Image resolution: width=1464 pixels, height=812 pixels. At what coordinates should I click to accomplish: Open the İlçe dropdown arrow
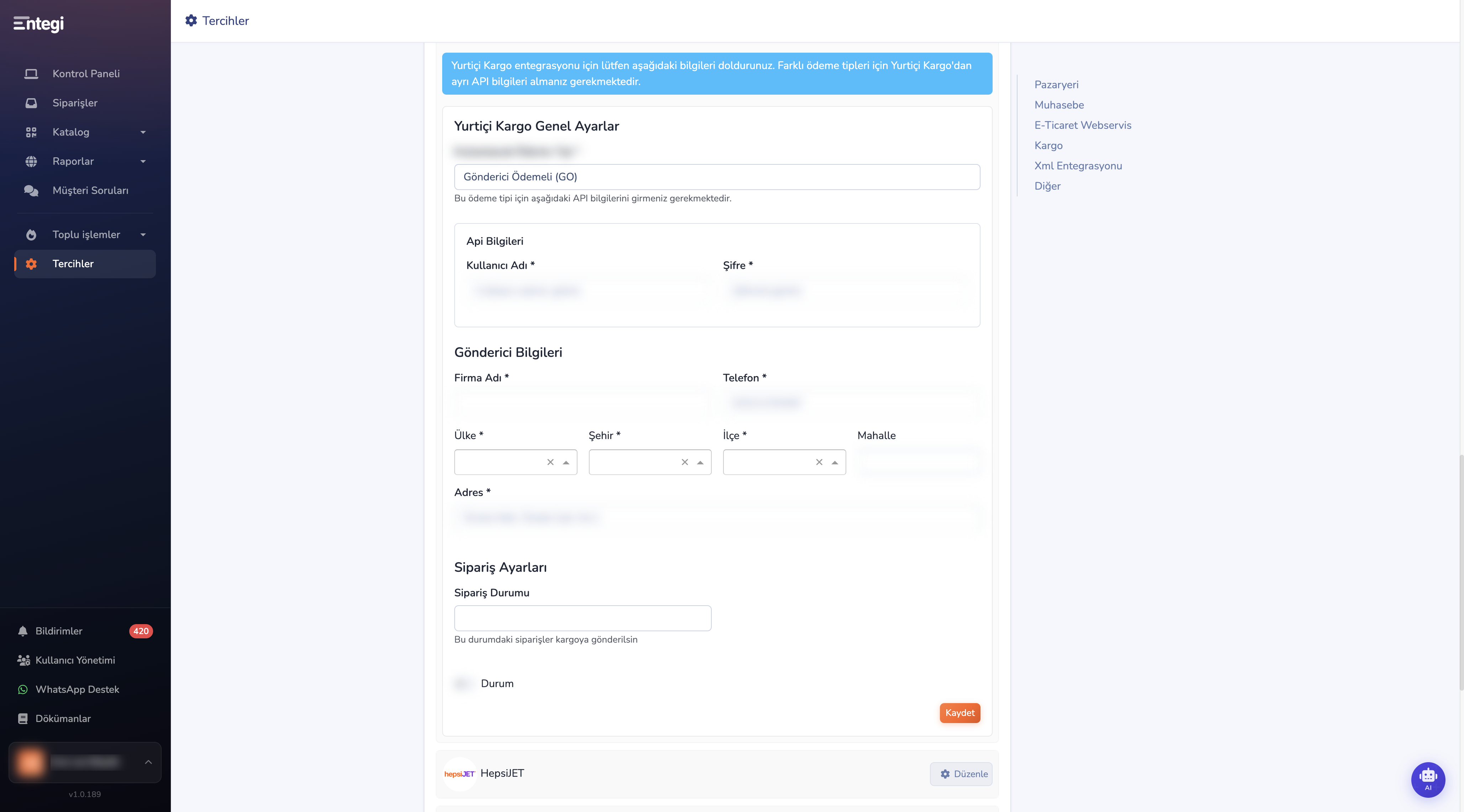[x=834, y=462]
